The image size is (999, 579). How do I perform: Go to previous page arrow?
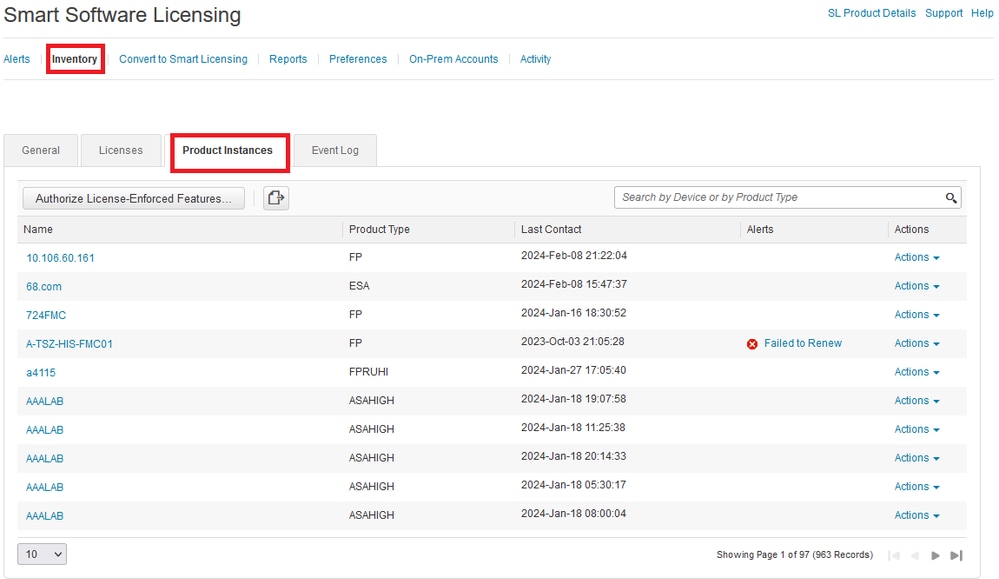(x=915, y=555)
